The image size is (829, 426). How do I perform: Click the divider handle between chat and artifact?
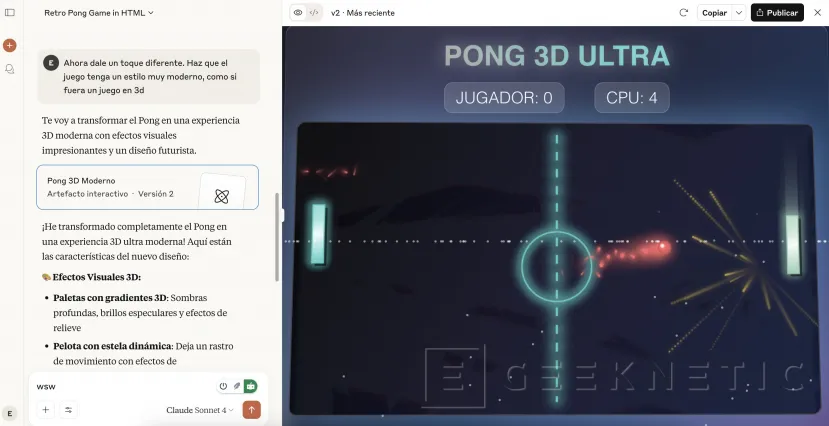[282, 215]
